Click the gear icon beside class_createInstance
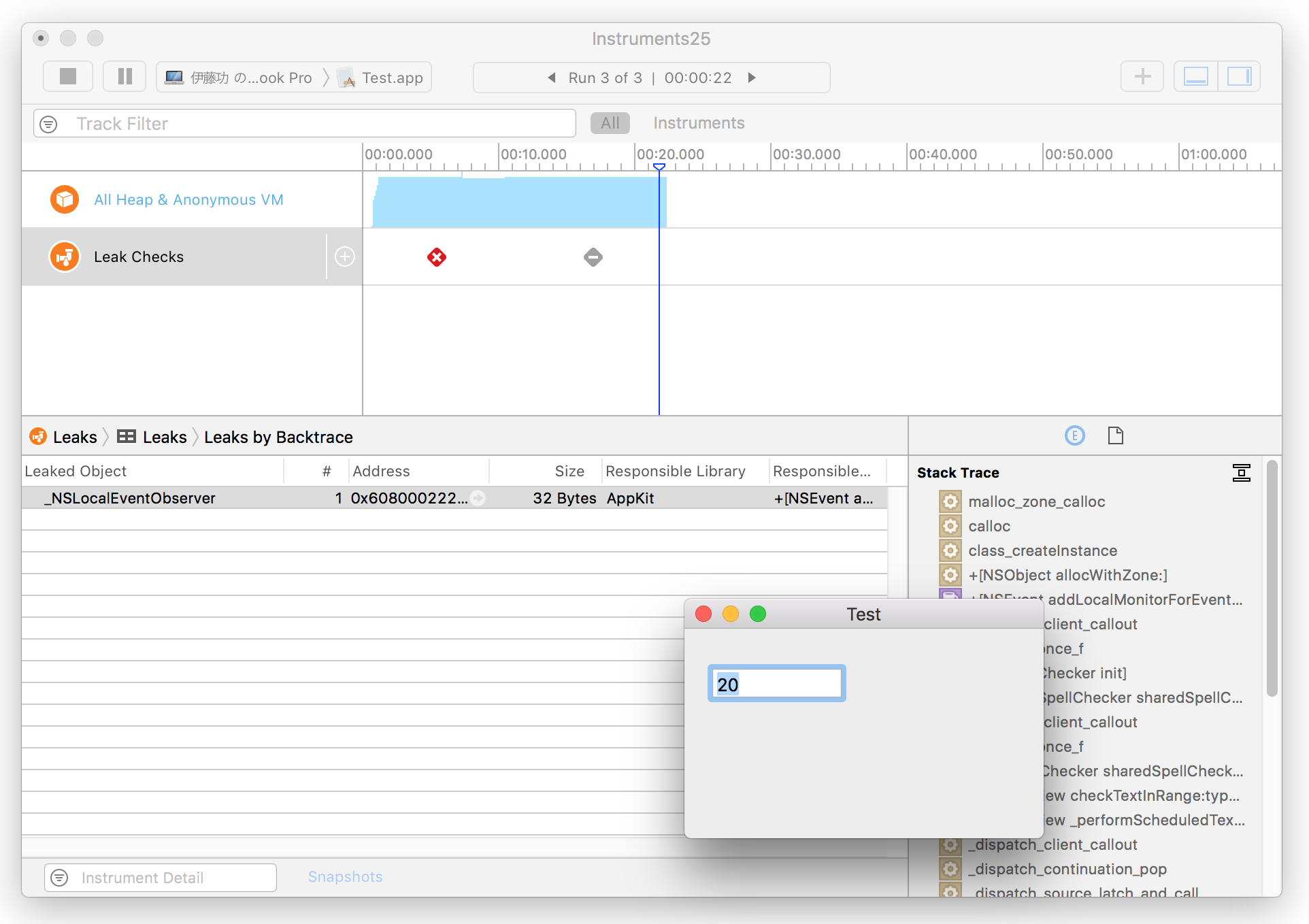Viewport: 1309px width, 924px height. [950, 550]
